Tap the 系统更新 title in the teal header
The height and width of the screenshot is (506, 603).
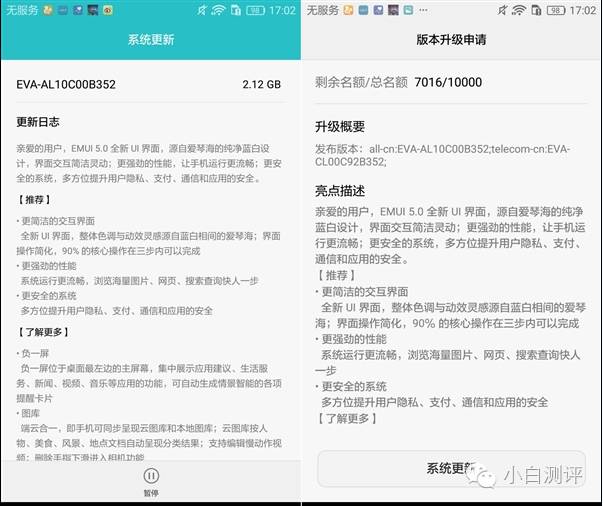tap(151, 40)
